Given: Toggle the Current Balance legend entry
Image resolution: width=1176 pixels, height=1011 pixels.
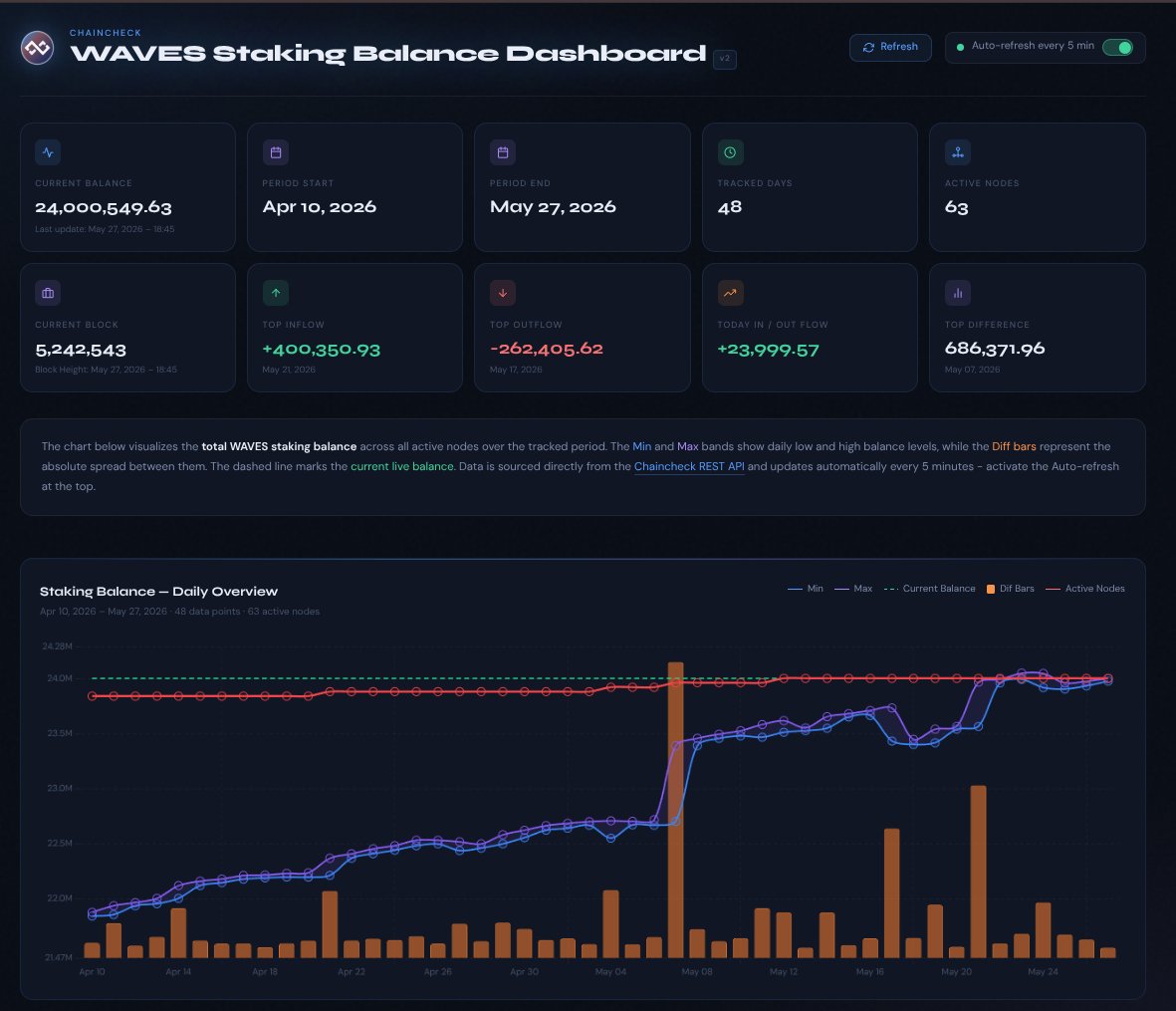Looking at the screenshot, I should click(930, 589).
